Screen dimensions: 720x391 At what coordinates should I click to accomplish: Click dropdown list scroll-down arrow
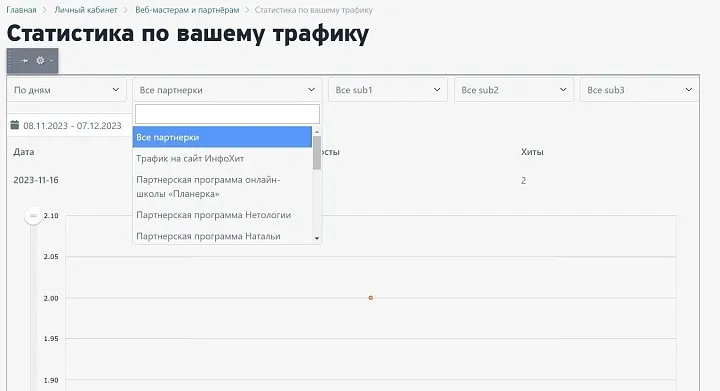317,238
